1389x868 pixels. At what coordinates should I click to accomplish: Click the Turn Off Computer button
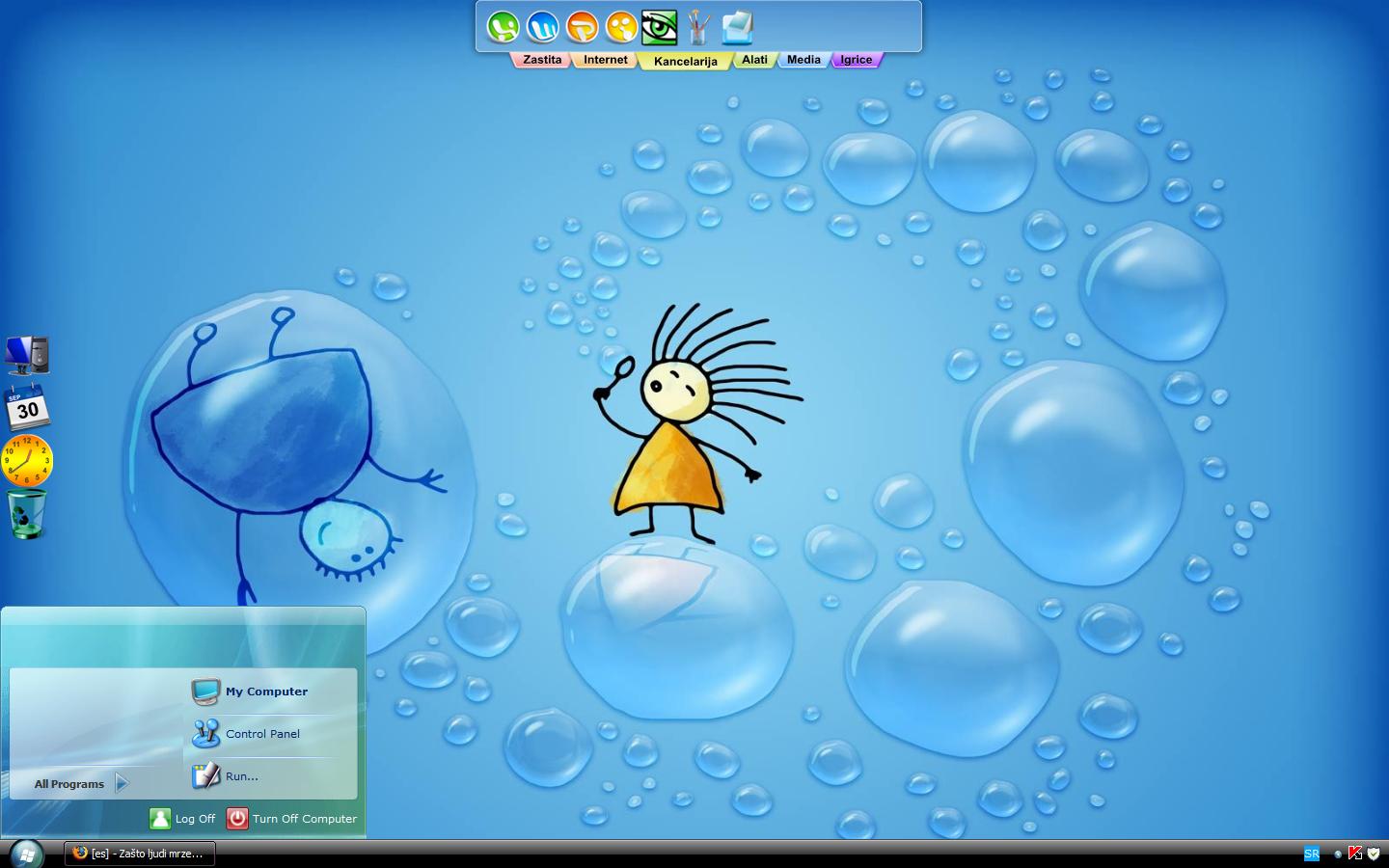[x=292, y=819]
